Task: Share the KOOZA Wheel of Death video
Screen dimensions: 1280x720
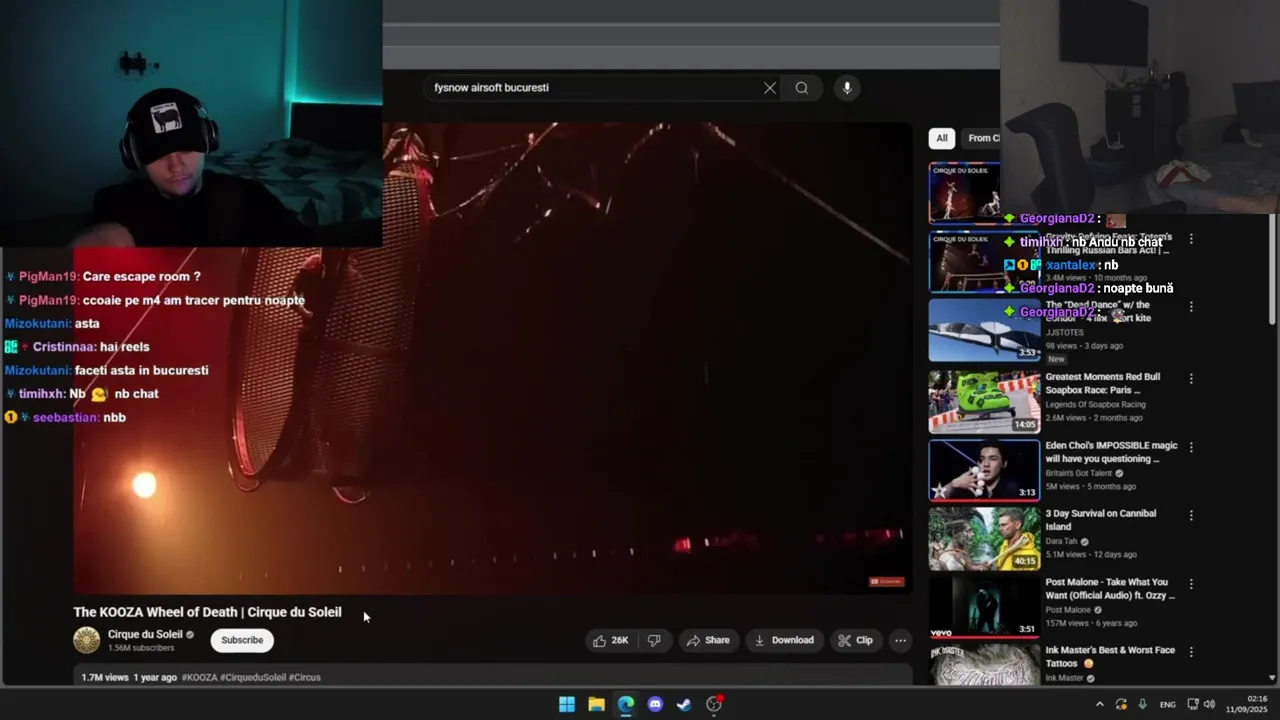Action: coord(708,640)
